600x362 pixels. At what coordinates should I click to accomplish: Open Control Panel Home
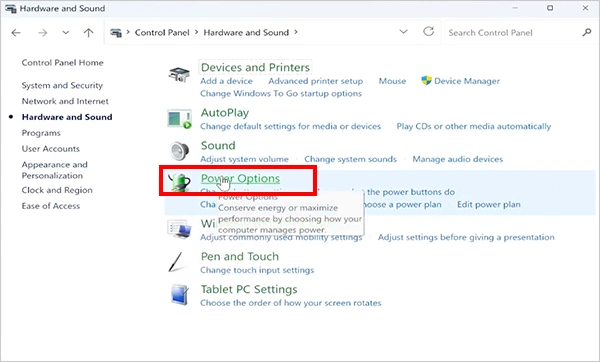(x=62, y=63)
